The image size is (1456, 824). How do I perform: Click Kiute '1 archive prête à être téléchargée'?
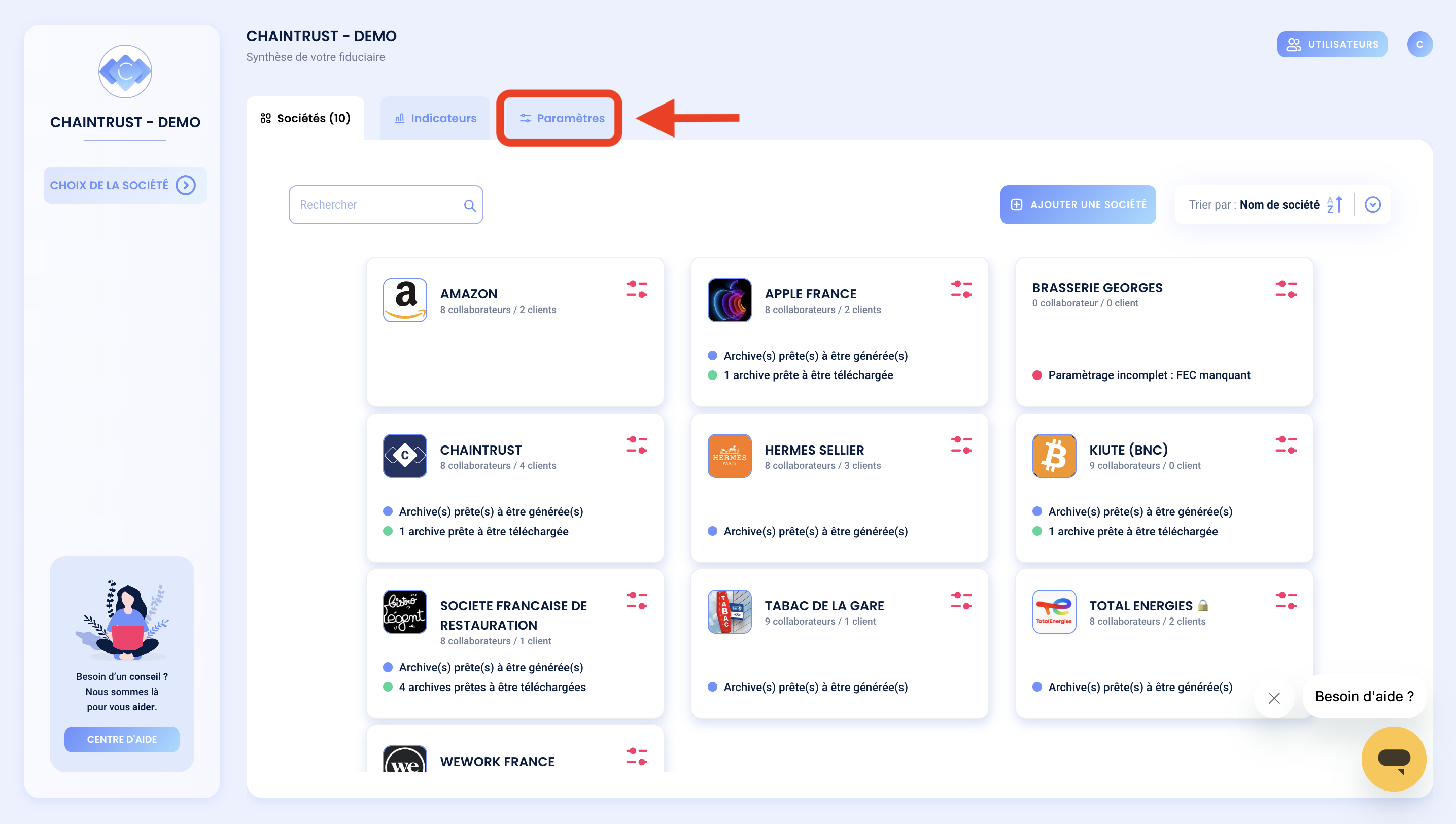[1133, 531]
